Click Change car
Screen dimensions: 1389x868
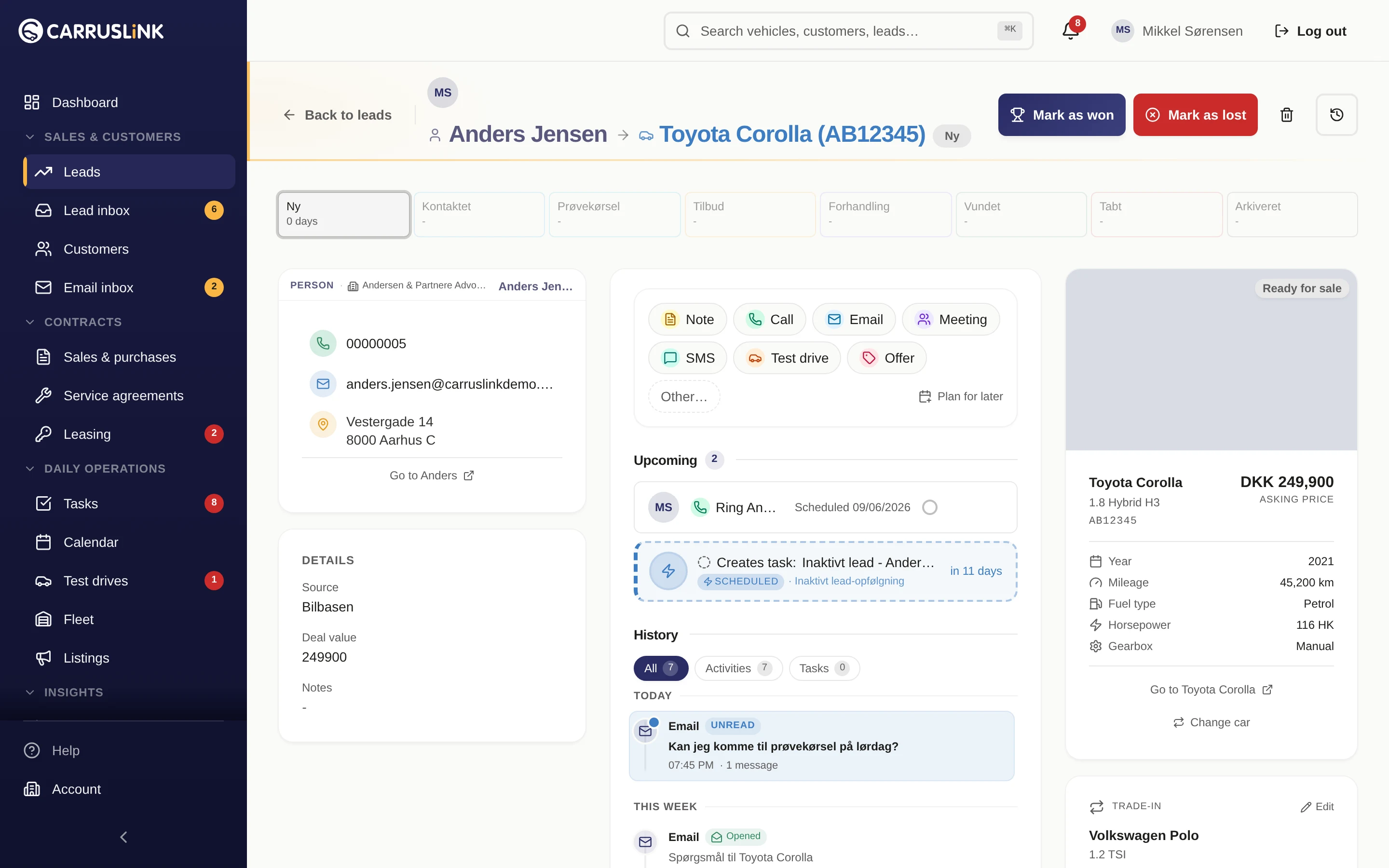tap(1211, 722)
